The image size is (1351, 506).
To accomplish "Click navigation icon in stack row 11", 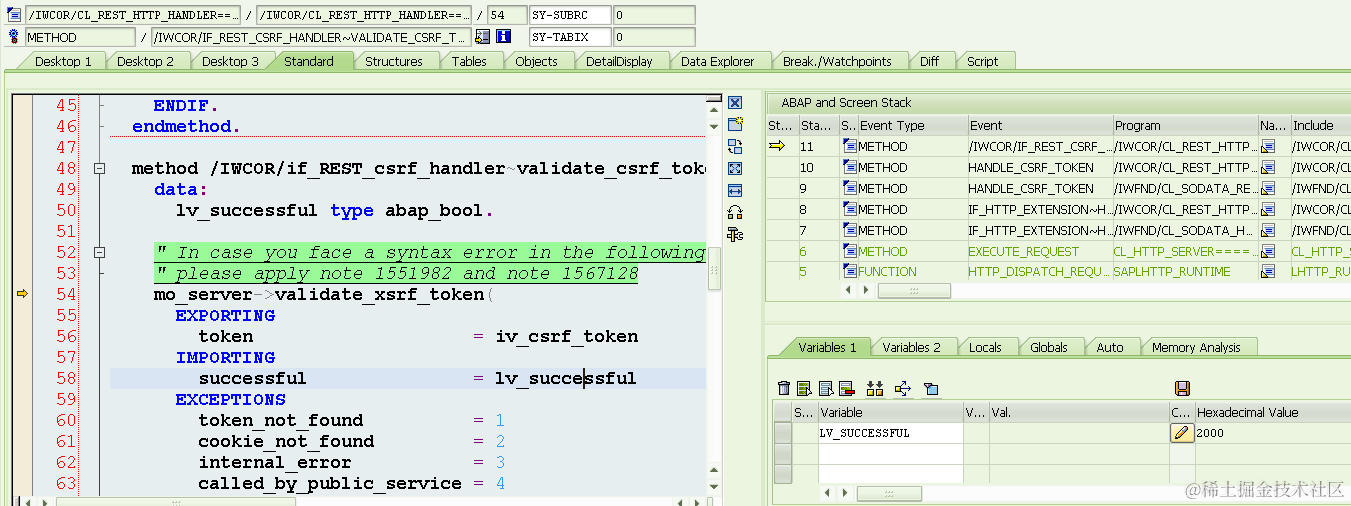I will tap(1268, 146).
